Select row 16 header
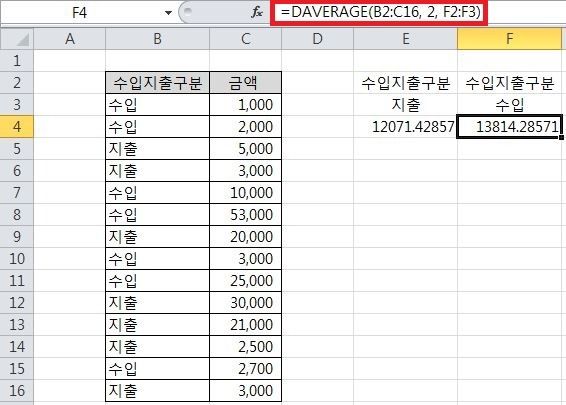566x405 pixels. pyautogui.click(x=17, y=391)
